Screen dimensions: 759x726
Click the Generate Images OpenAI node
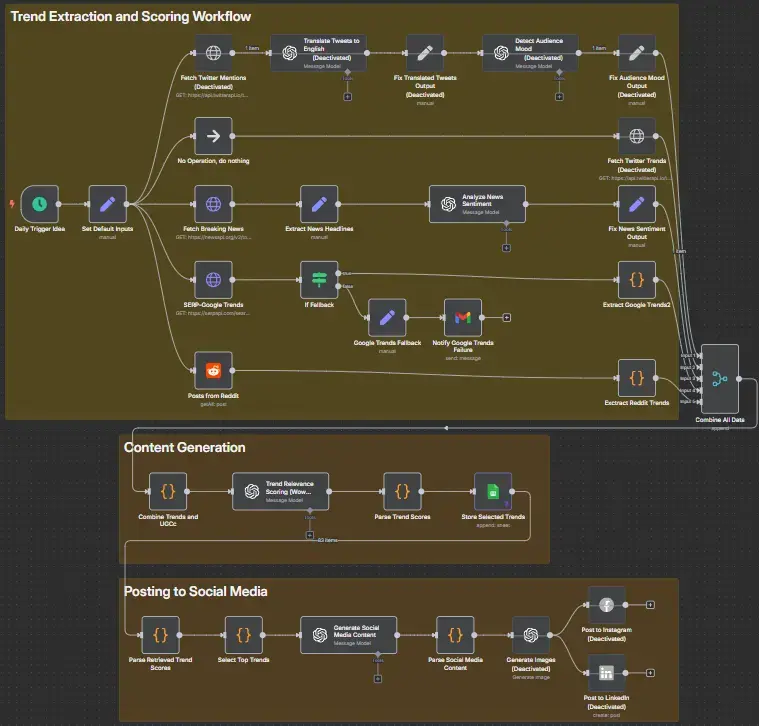tap(531, 635)
